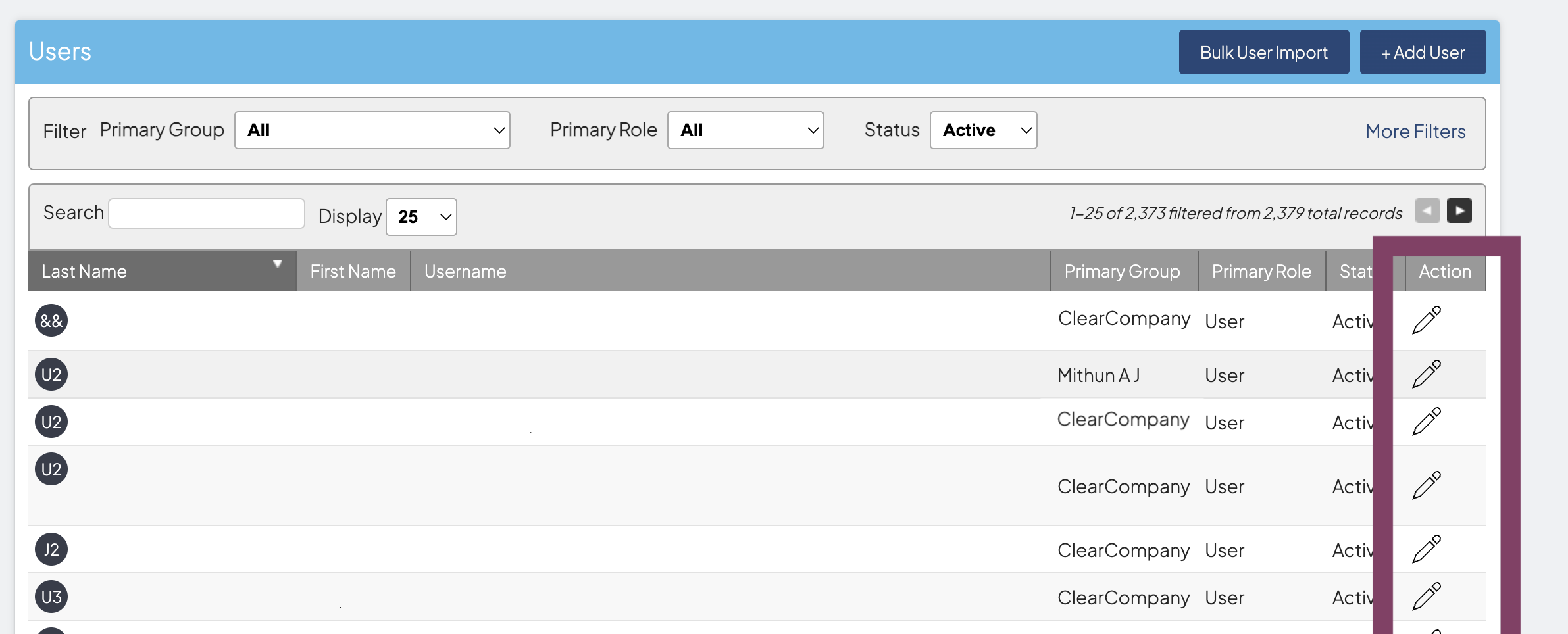Click the Action column header
The height and width of the screenshot is (634, 1568).
pyautogui.click(x=1445, y=271)
